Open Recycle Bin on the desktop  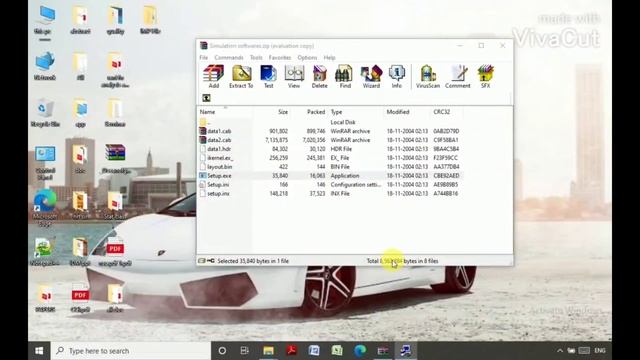point(45,113)
